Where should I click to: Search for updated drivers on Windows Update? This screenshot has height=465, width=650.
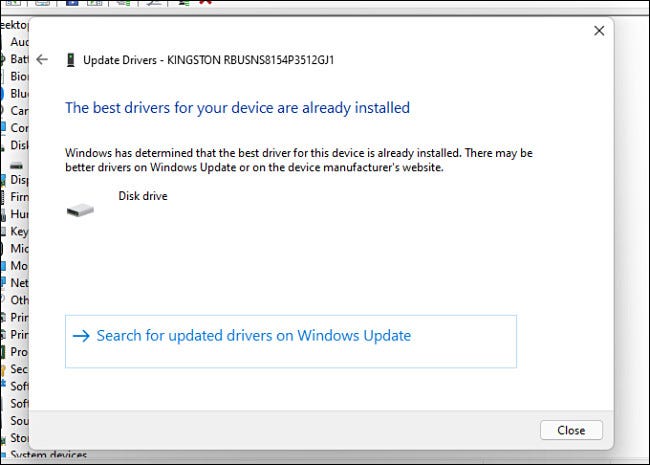click(x=291, y=341)
